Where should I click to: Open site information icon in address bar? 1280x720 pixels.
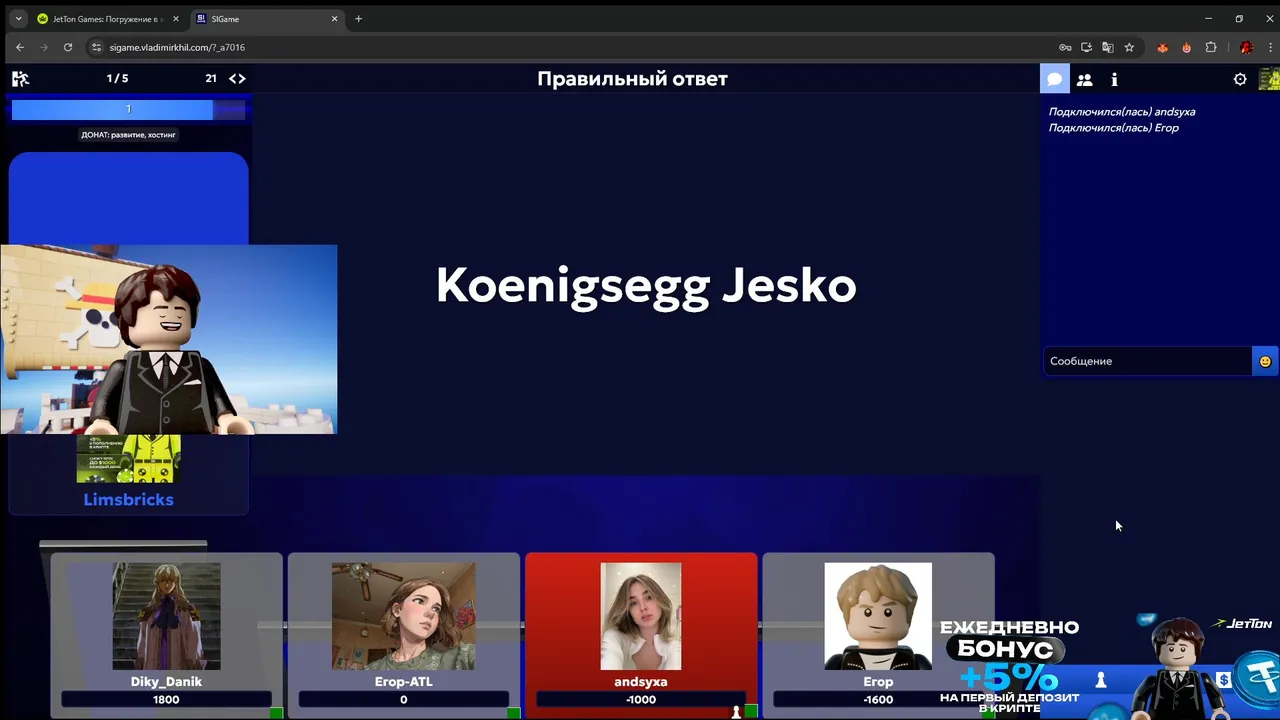[97, 47]
